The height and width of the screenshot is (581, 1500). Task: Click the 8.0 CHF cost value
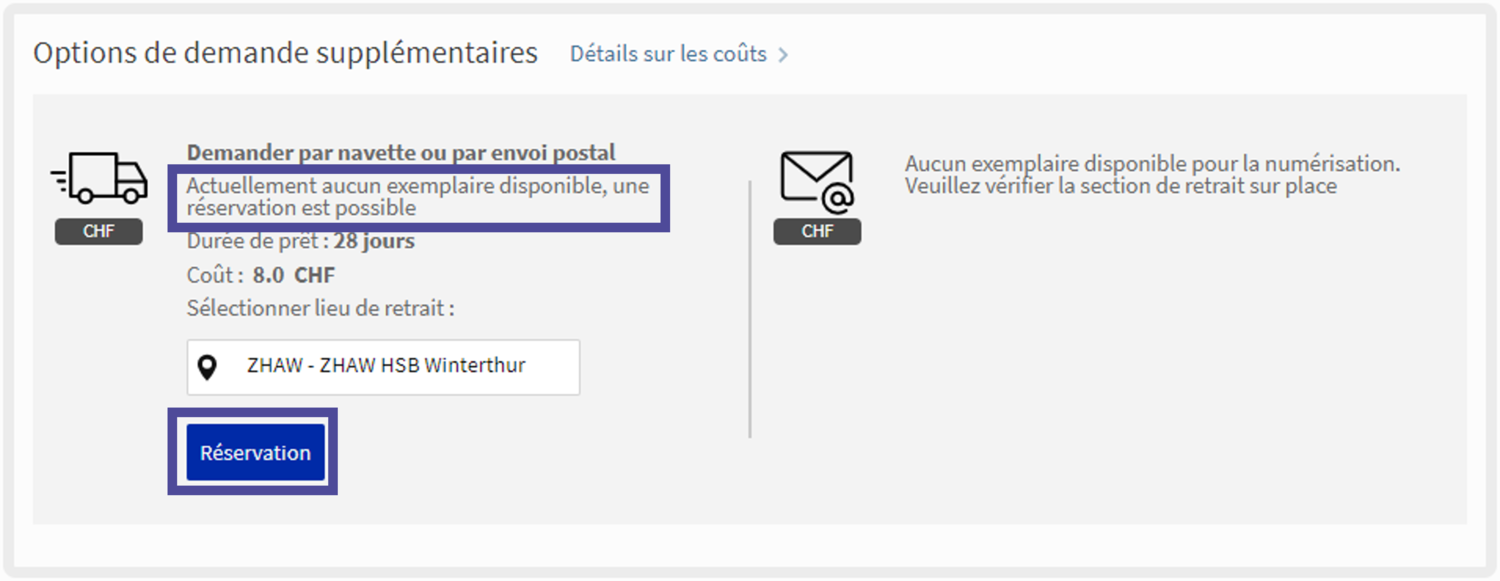(x=294, y=275)
